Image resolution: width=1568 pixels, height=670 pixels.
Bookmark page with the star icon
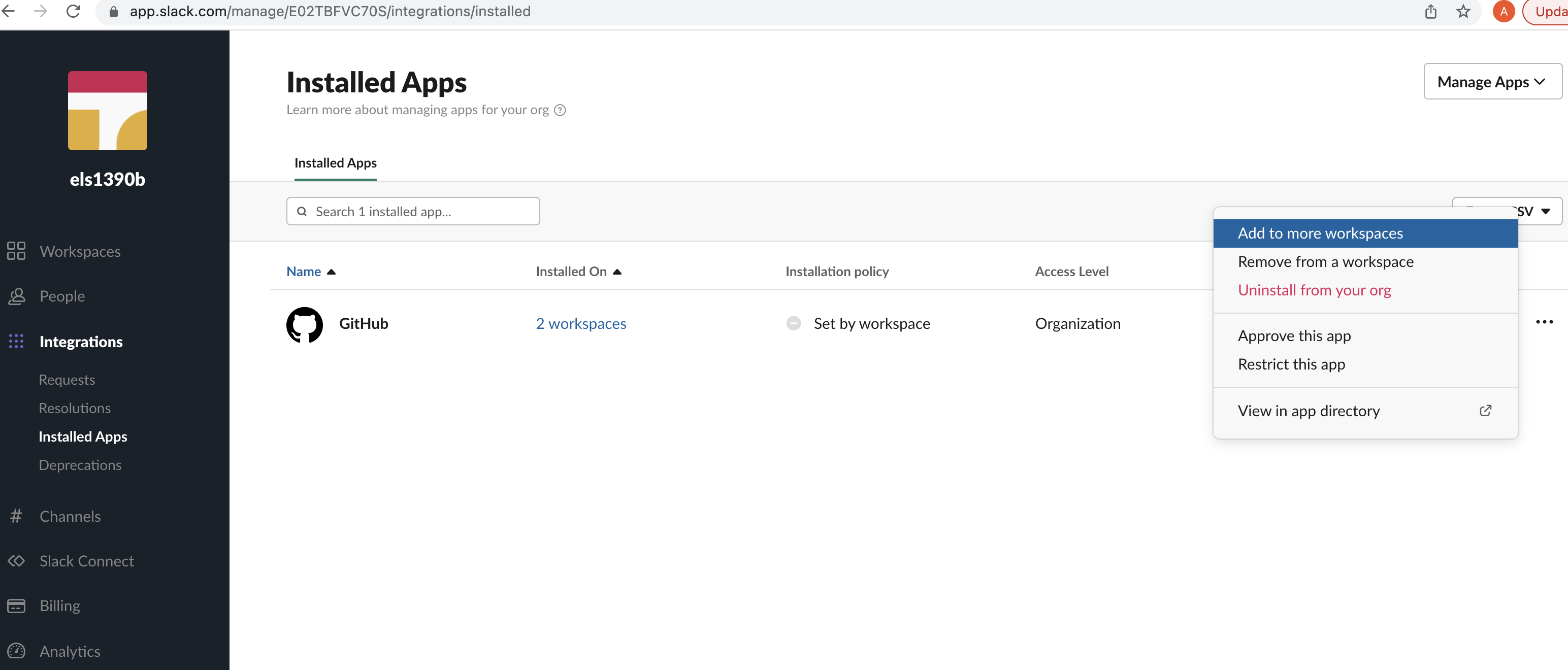click(1463, 12)
